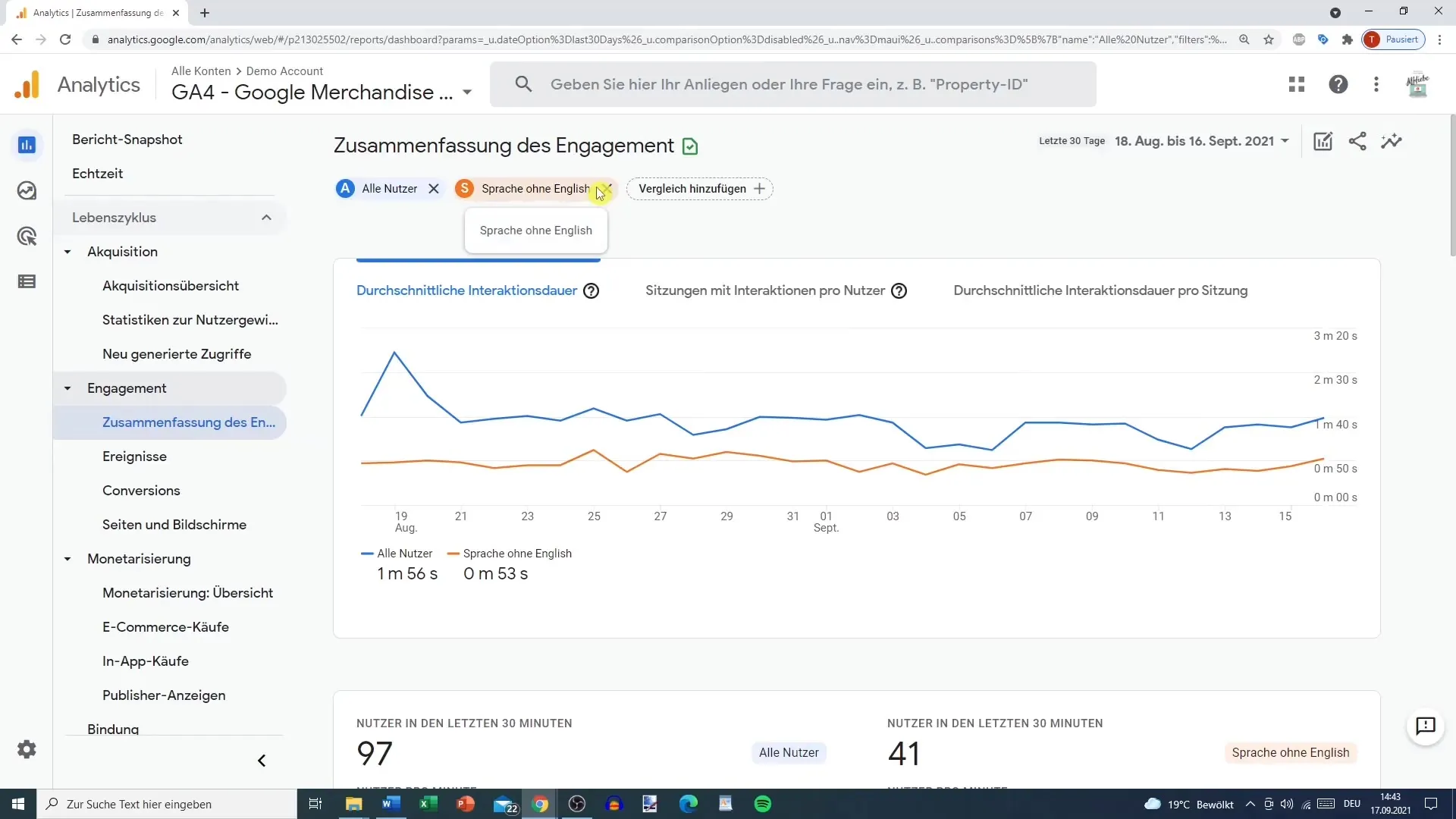Image resolution: width=1456 pixels, height=819 pixels.
Task: Collapse the Akquisition submenu
Action: (67, 251)
